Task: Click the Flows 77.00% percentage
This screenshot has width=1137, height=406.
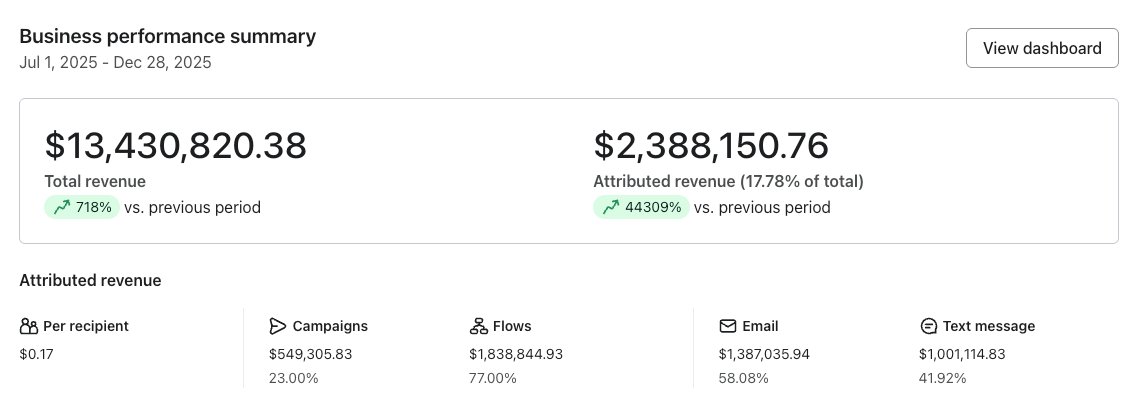Action: [493, 378]
